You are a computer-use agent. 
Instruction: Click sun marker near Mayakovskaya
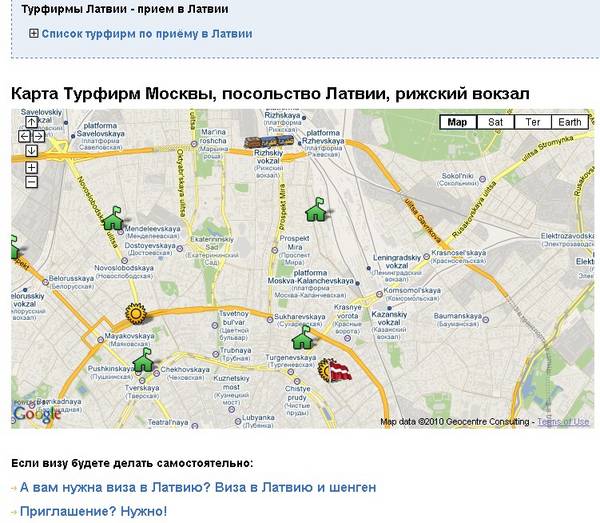(135, 314)
